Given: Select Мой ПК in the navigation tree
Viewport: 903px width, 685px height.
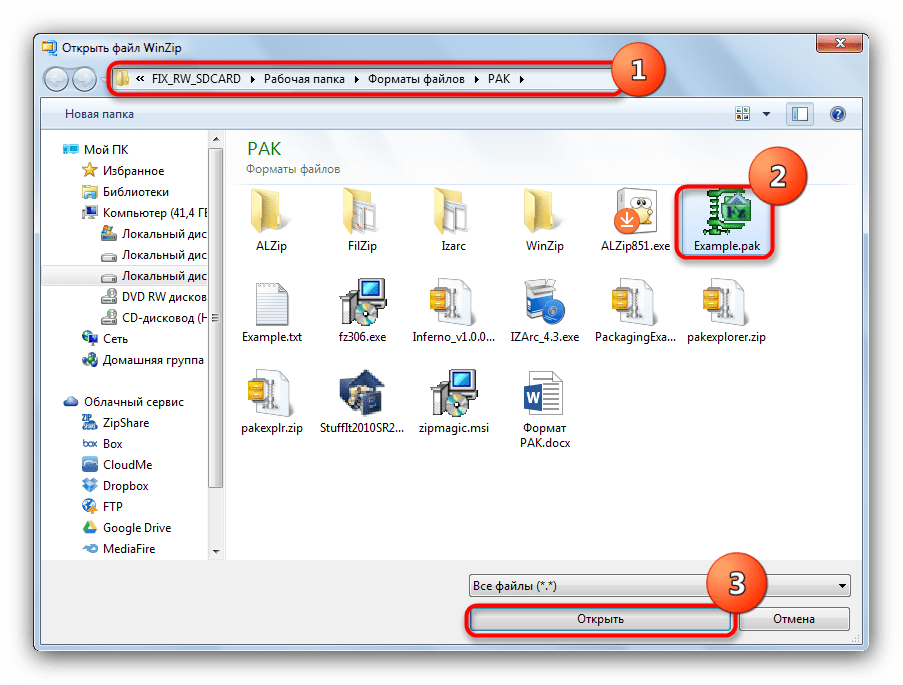Looking at the screenshot, I should pyautogui.click(x=95, y=150).
